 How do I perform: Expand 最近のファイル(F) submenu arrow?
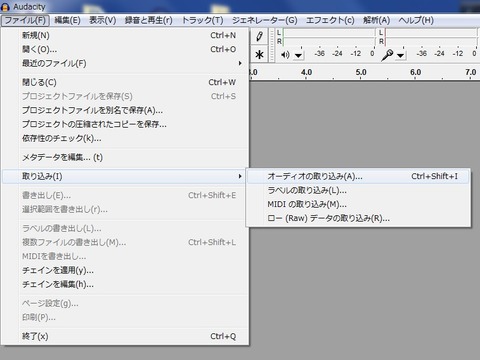(x=240, y=63)
